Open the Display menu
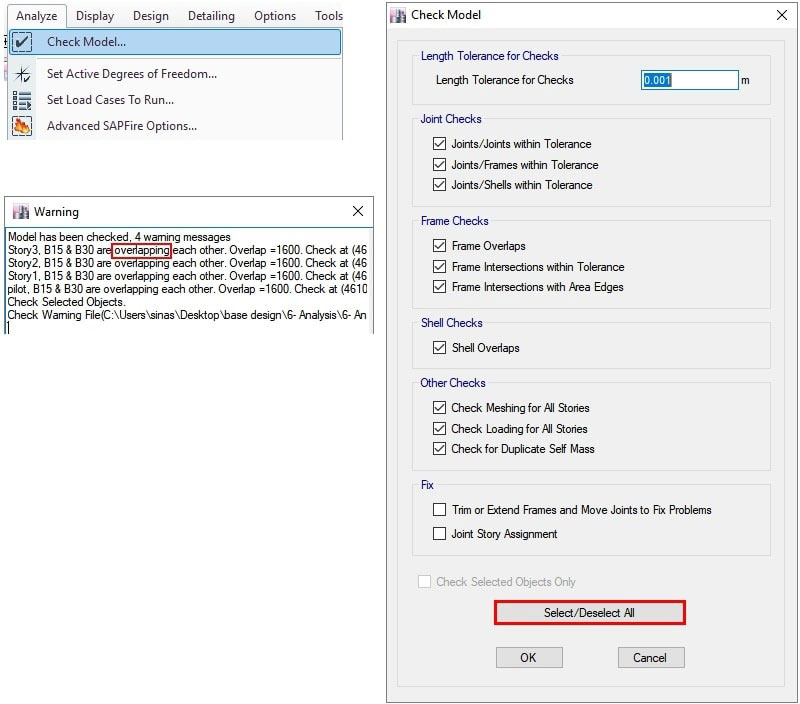 (x=95, y=16)
